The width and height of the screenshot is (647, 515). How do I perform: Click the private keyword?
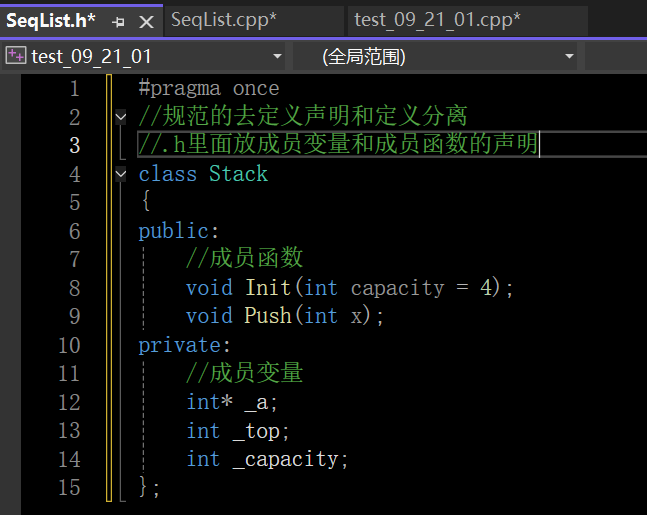coord(179,345)
